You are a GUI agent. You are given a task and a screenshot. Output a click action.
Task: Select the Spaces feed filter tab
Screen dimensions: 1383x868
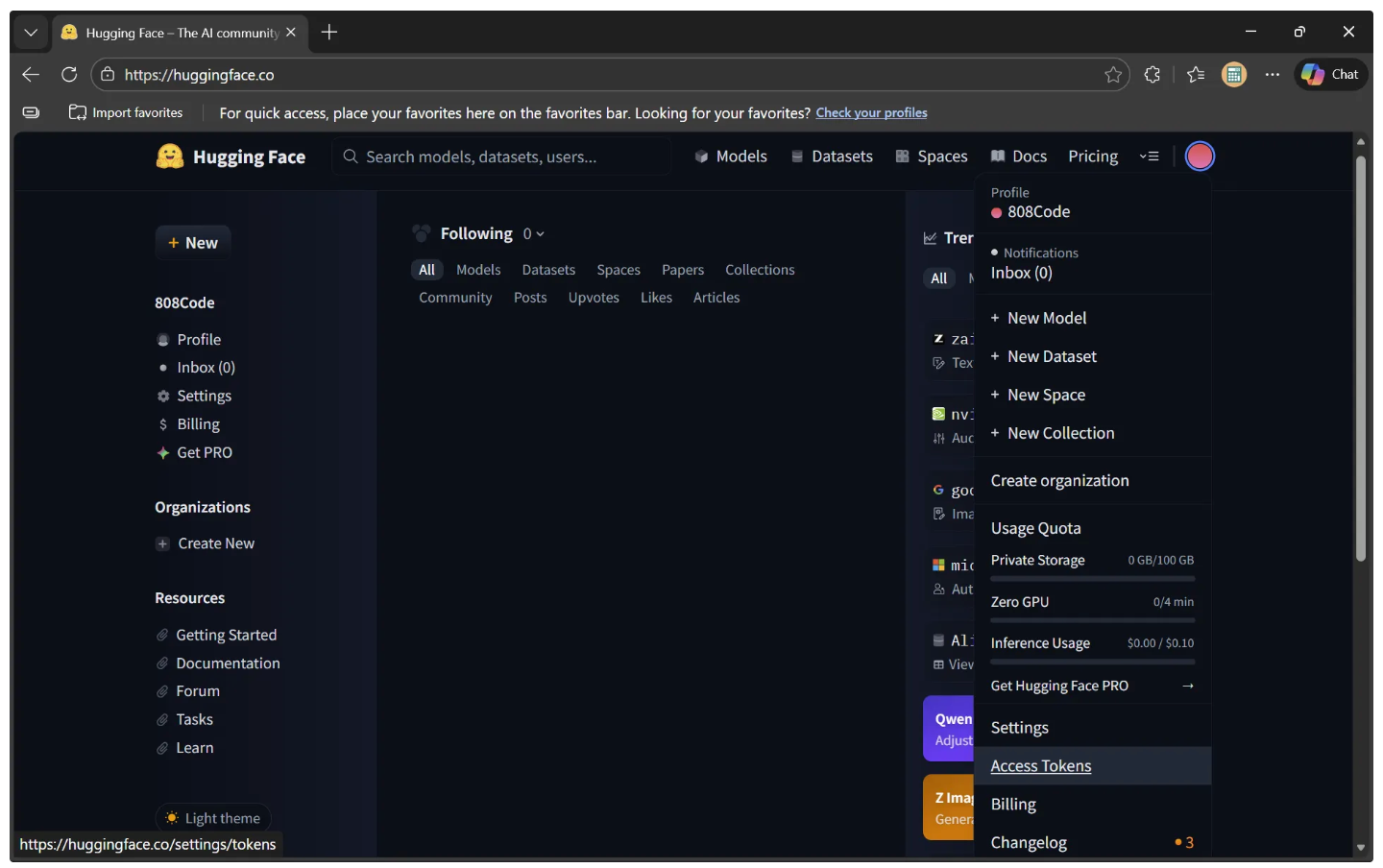tap(619, 270)
